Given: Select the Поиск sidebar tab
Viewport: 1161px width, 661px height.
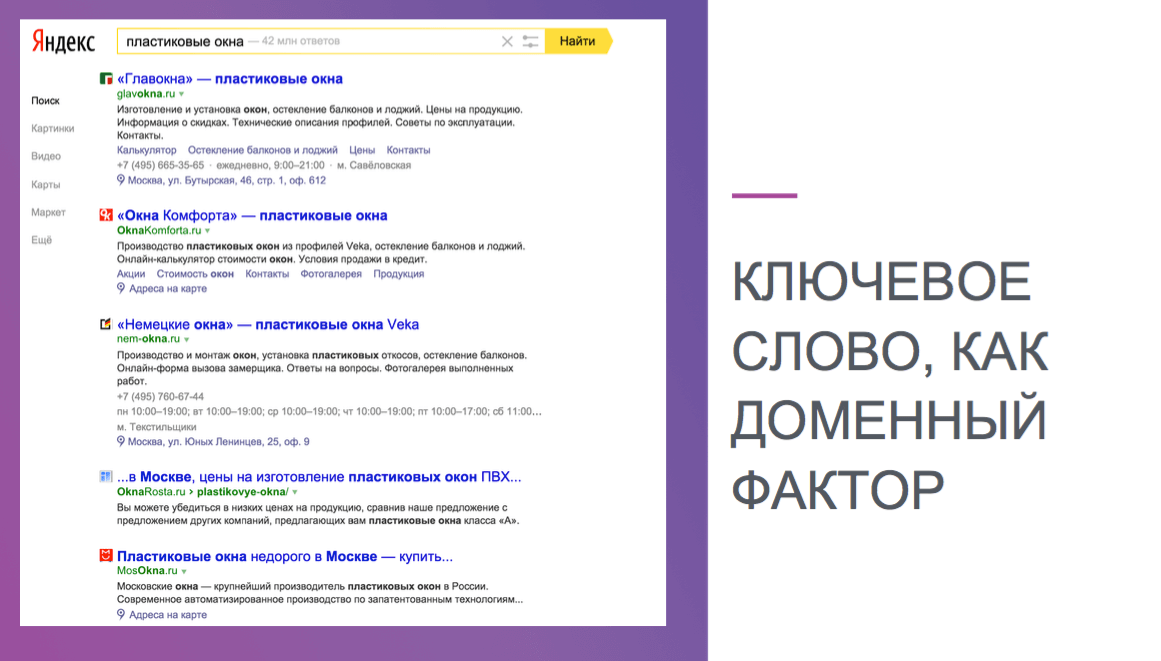Looking at the screenshot, I should point(45,101).
